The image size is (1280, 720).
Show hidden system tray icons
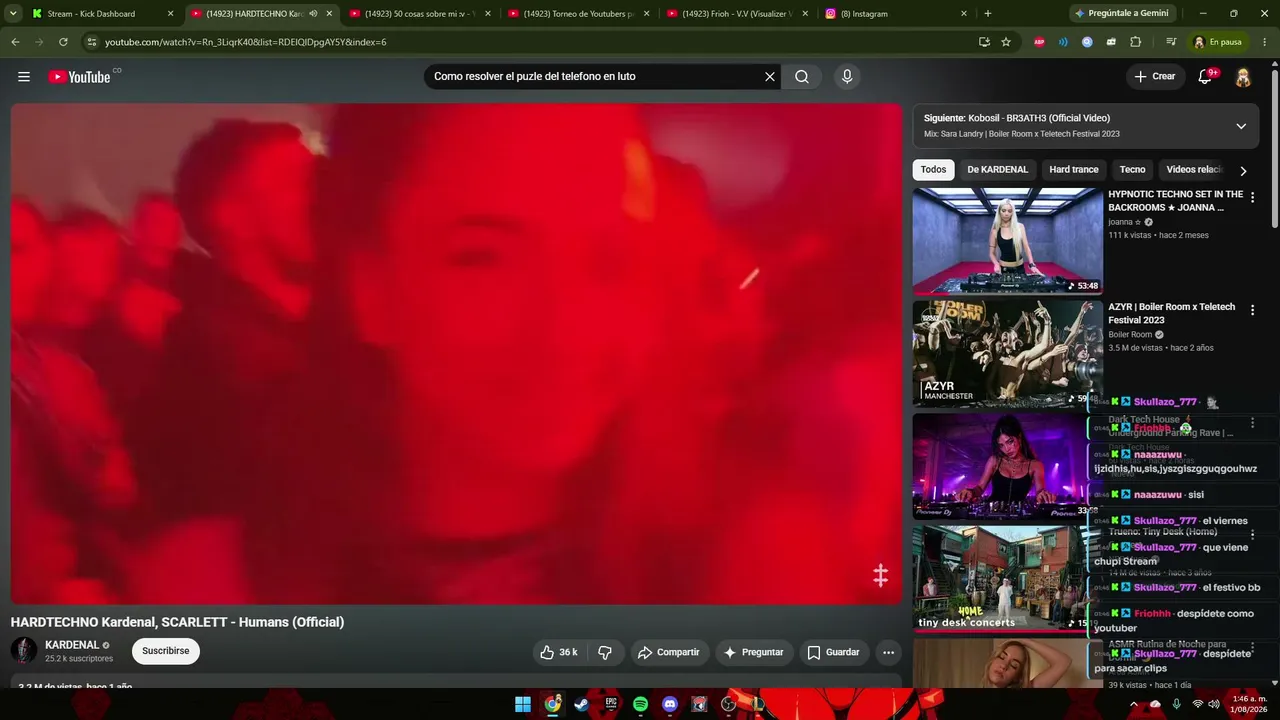click(1134, 704)
